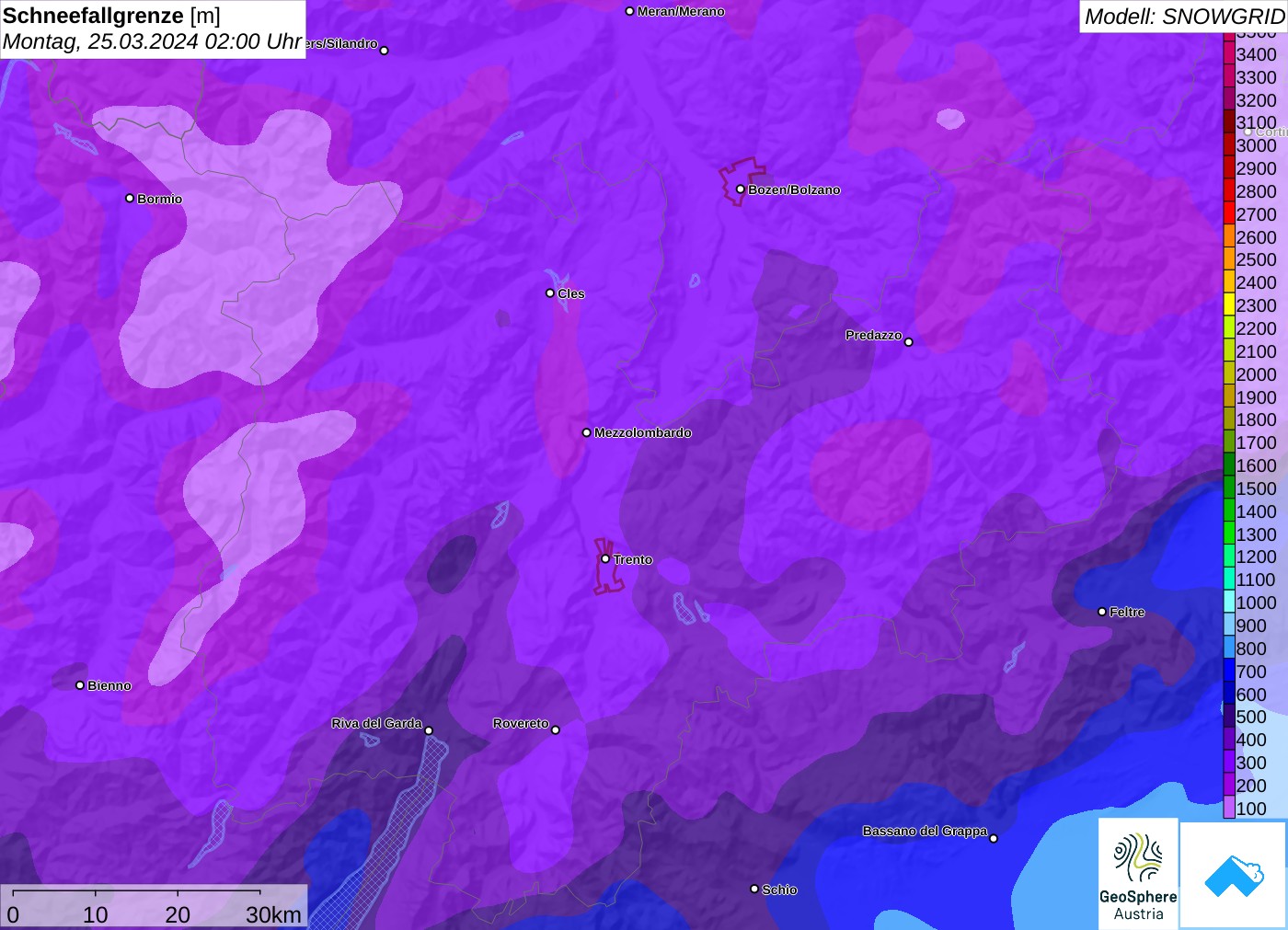Click the Trento city marker dot

(x=605, y=559)
